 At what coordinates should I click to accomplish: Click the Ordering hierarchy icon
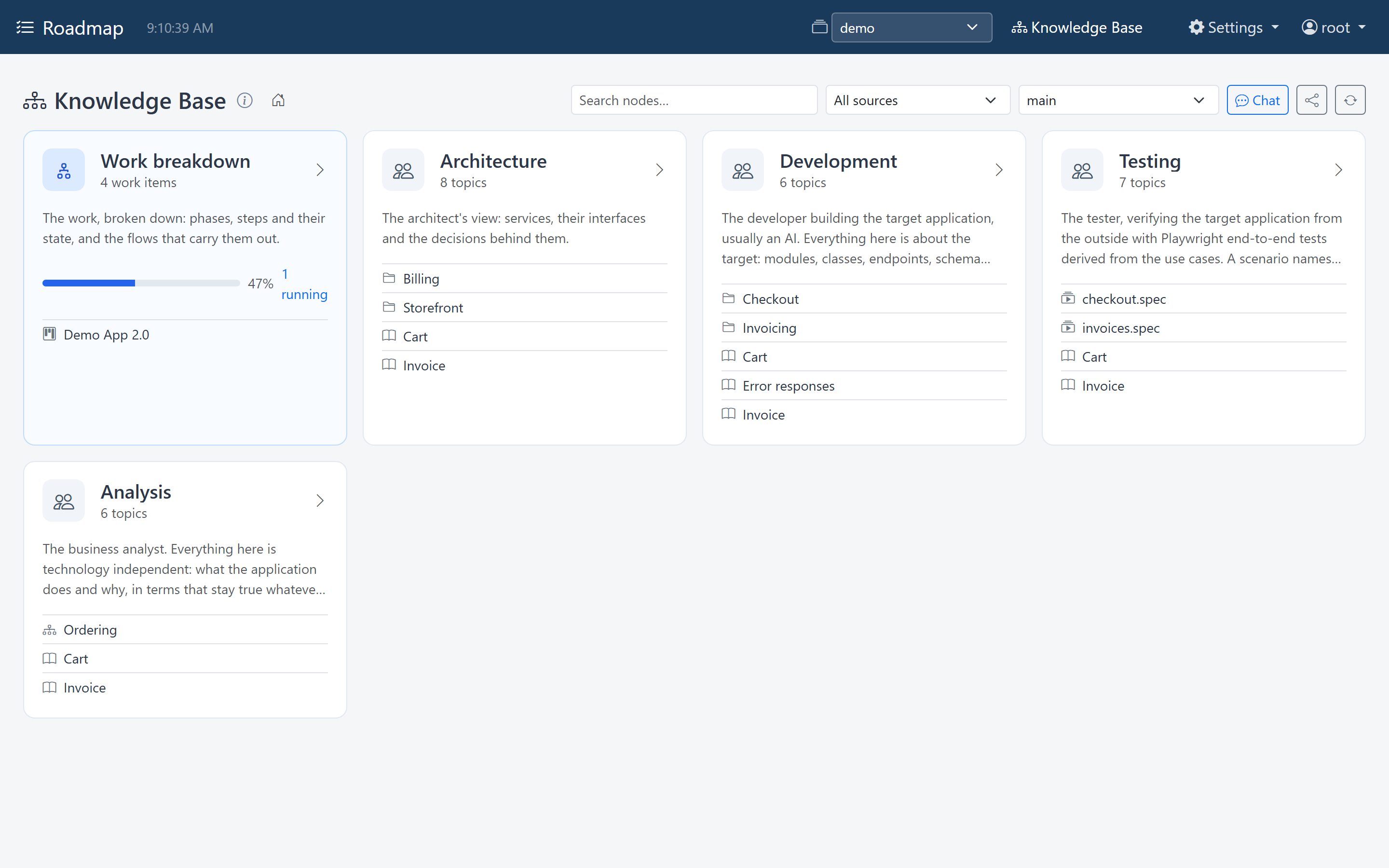49,630
